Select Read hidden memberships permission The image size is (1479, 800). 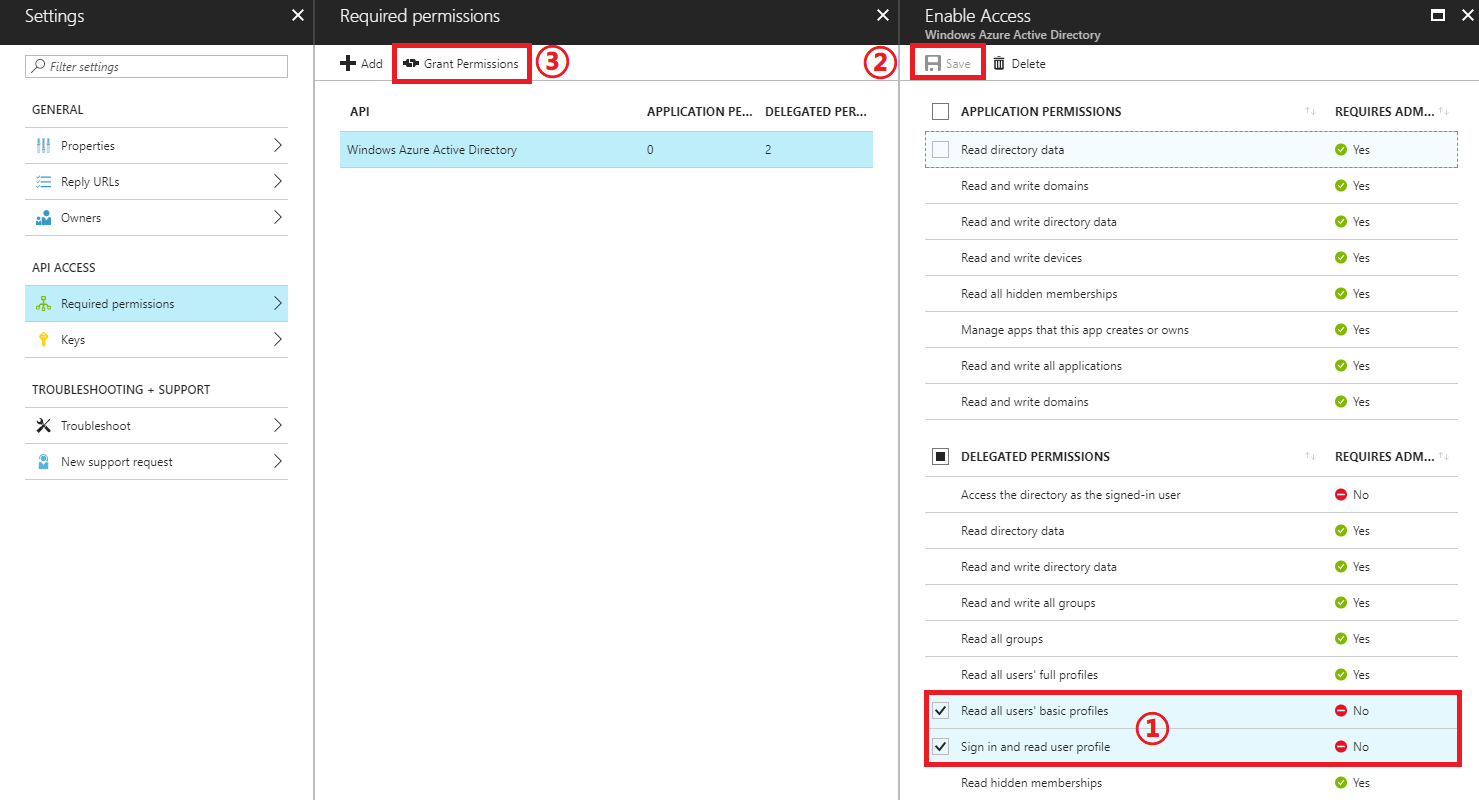click(1191, 783)
